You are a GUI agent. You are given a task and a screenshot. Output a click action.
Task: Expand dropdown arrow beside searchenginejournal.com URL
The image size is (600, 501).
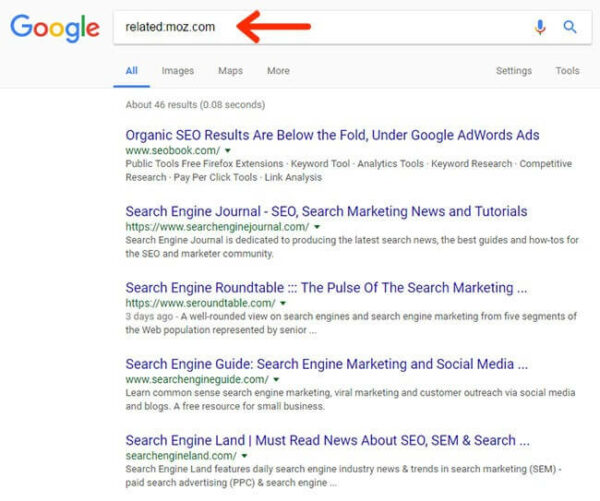317,227
